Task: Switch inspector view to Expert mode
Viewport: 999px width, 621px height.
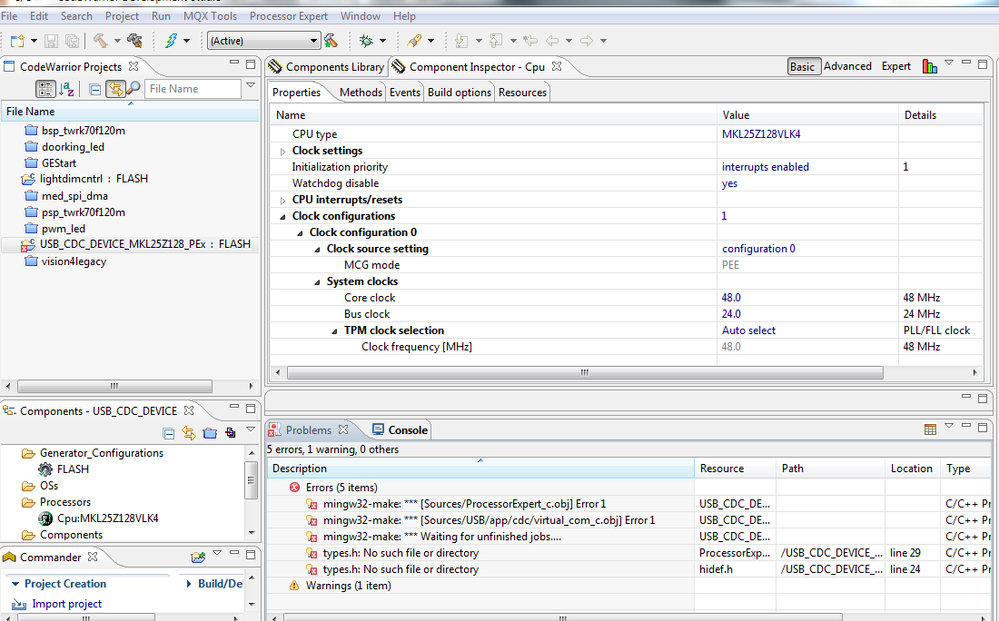Action: [x=895, y=66]
